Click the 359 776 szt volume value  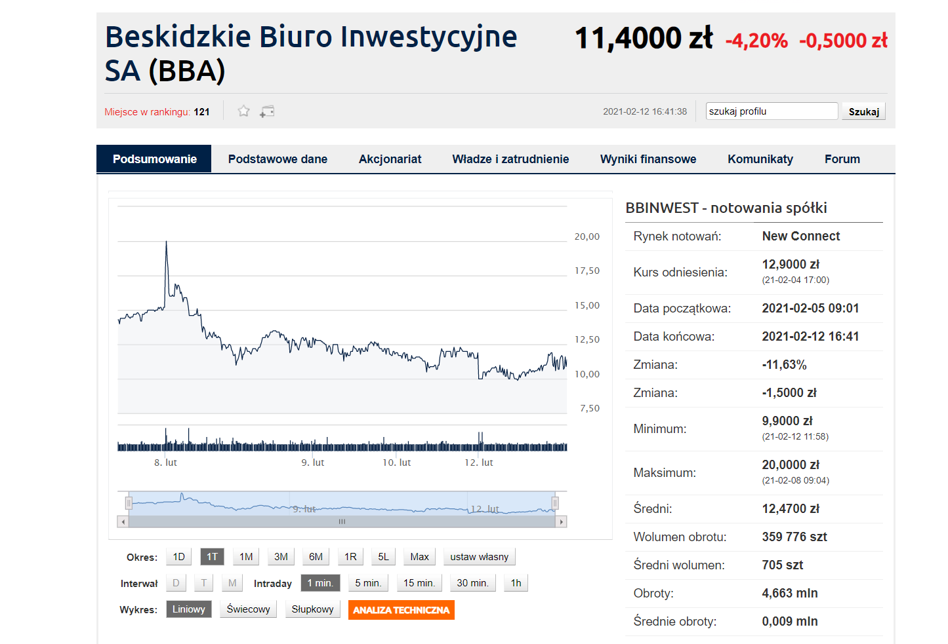tap(794, 536)
